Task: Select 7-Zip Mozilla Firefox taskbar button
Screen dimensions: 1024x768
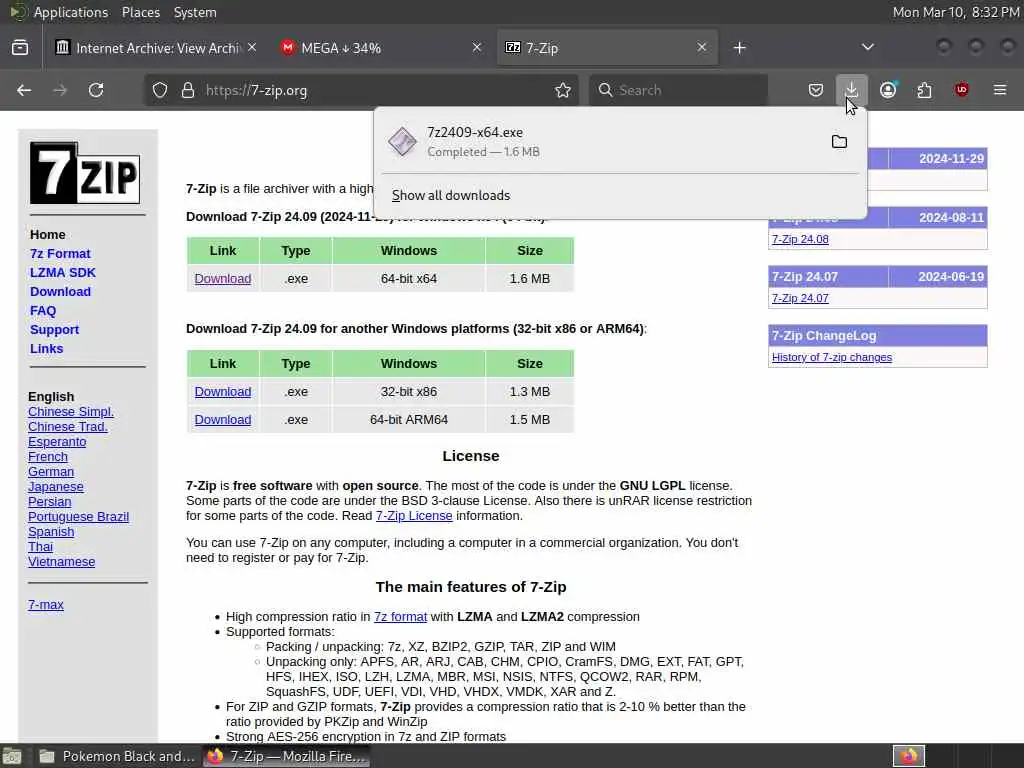Action: tap(286, 756)
